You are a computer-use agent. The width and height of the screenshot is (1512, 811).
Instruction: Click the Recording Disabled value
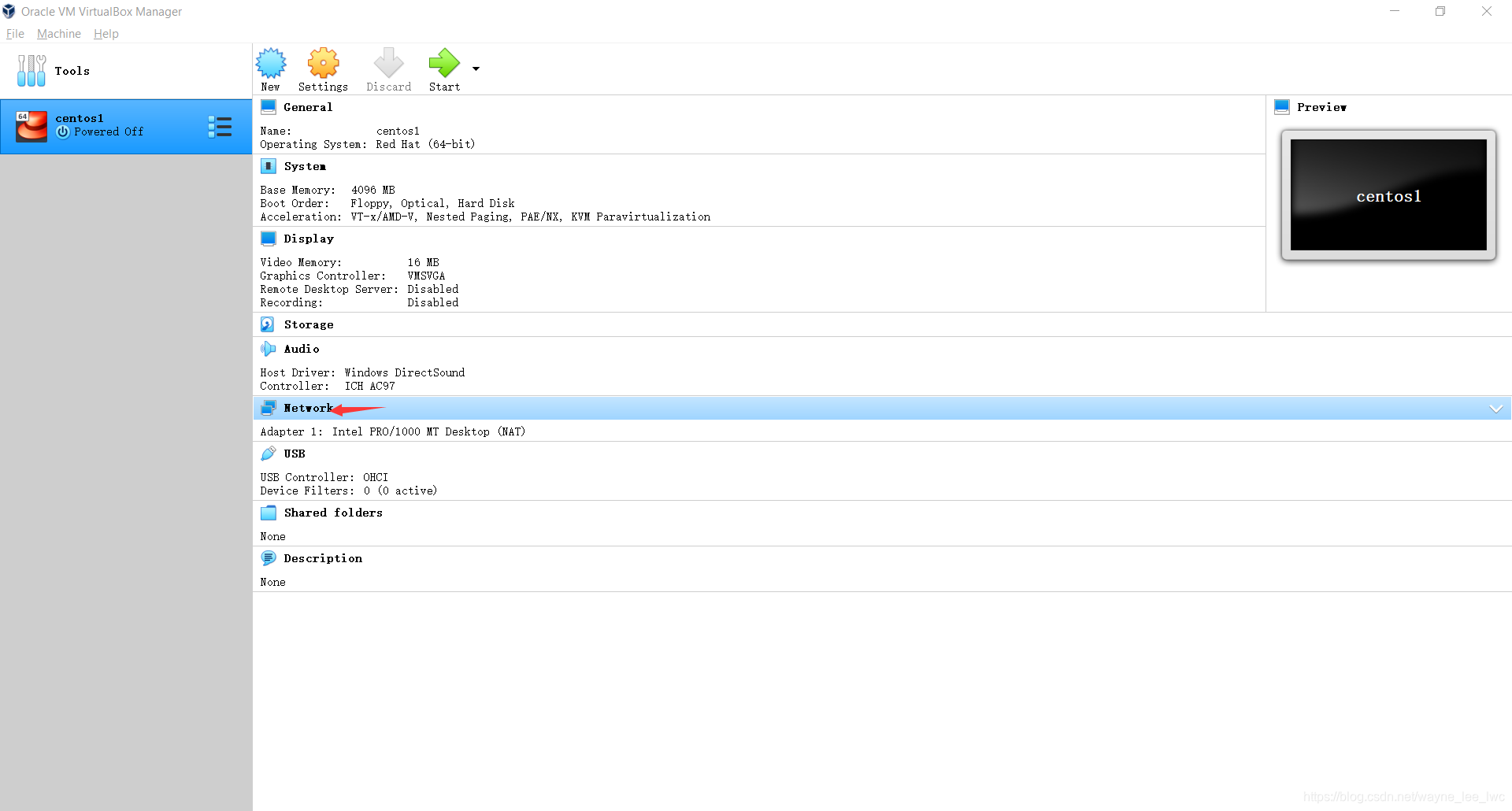(433, 302)
